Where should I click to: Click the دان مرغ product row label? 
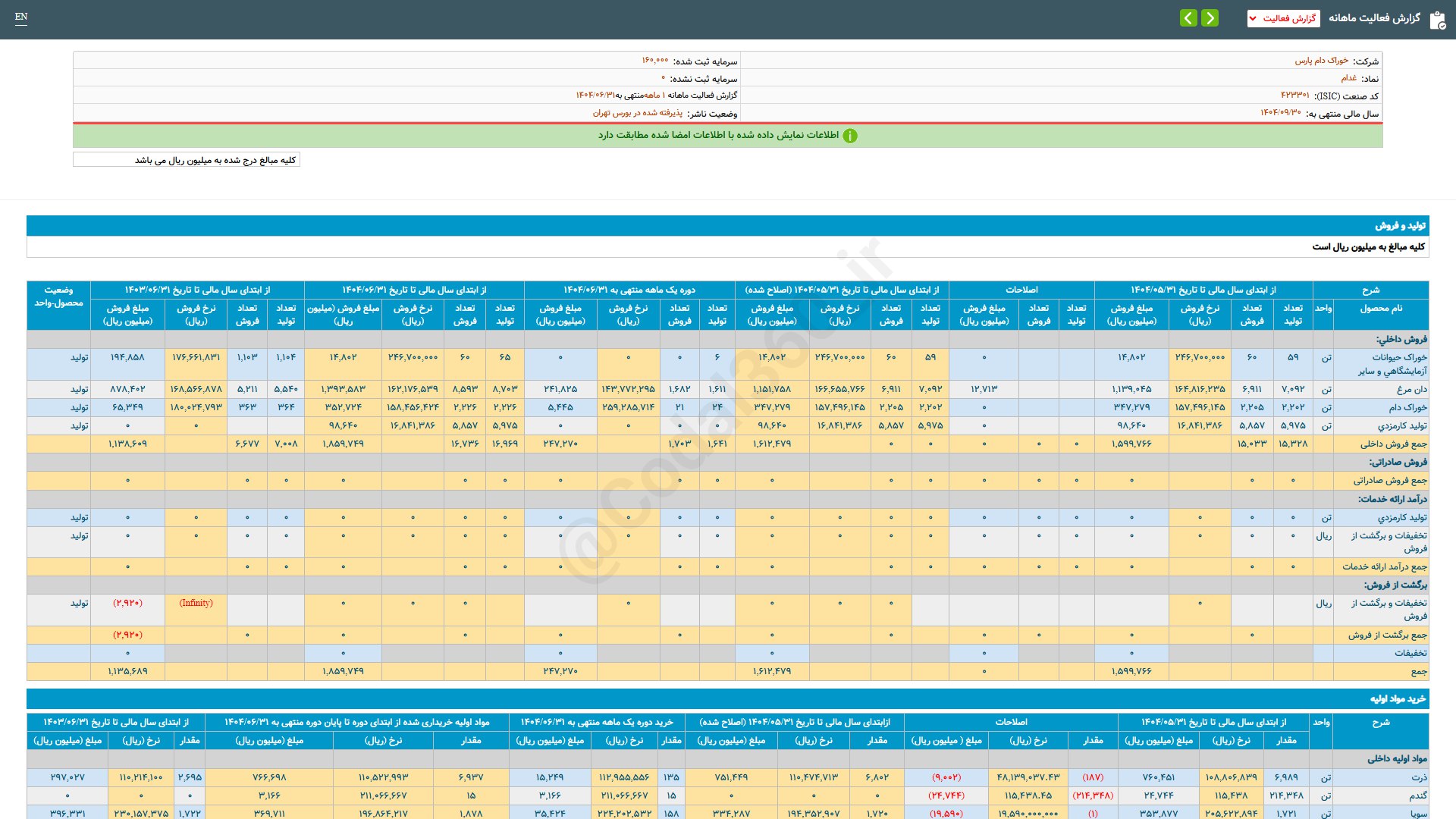1411,389
